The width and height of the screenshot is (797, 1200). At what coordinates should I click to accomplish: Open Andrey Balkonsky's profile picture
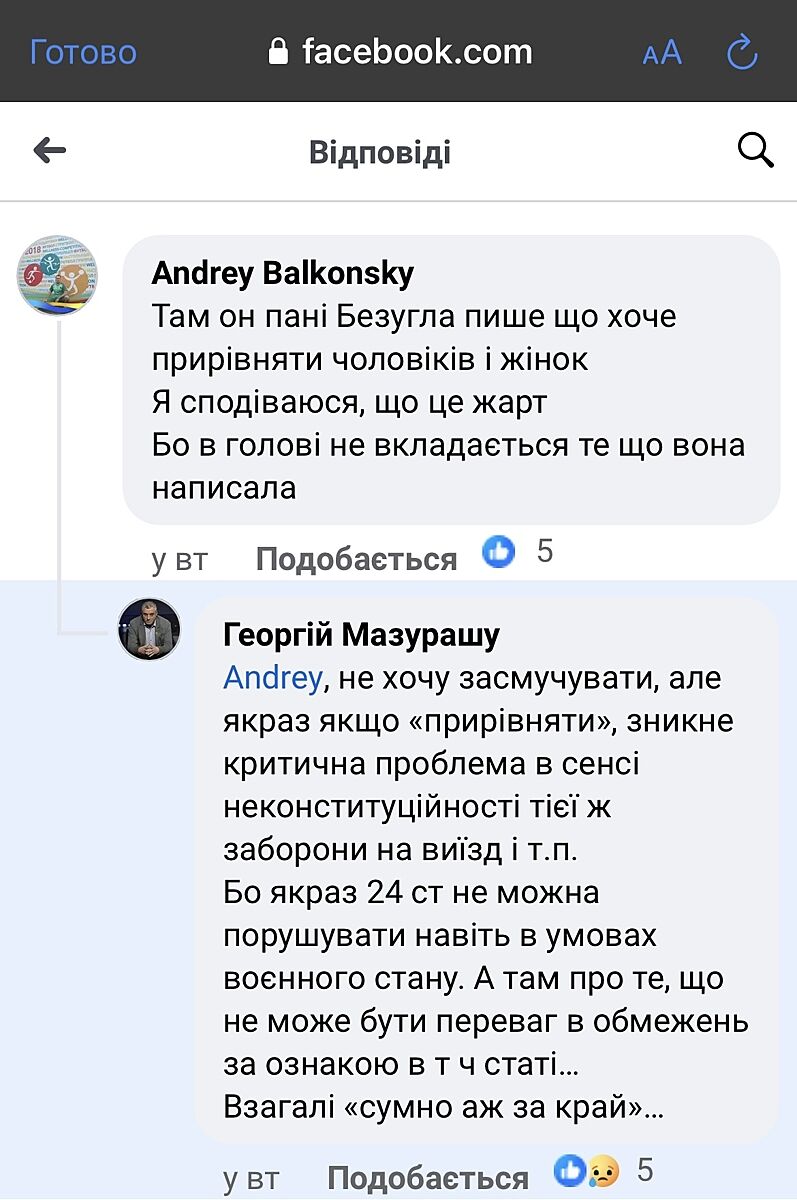(x=56, y=274)
